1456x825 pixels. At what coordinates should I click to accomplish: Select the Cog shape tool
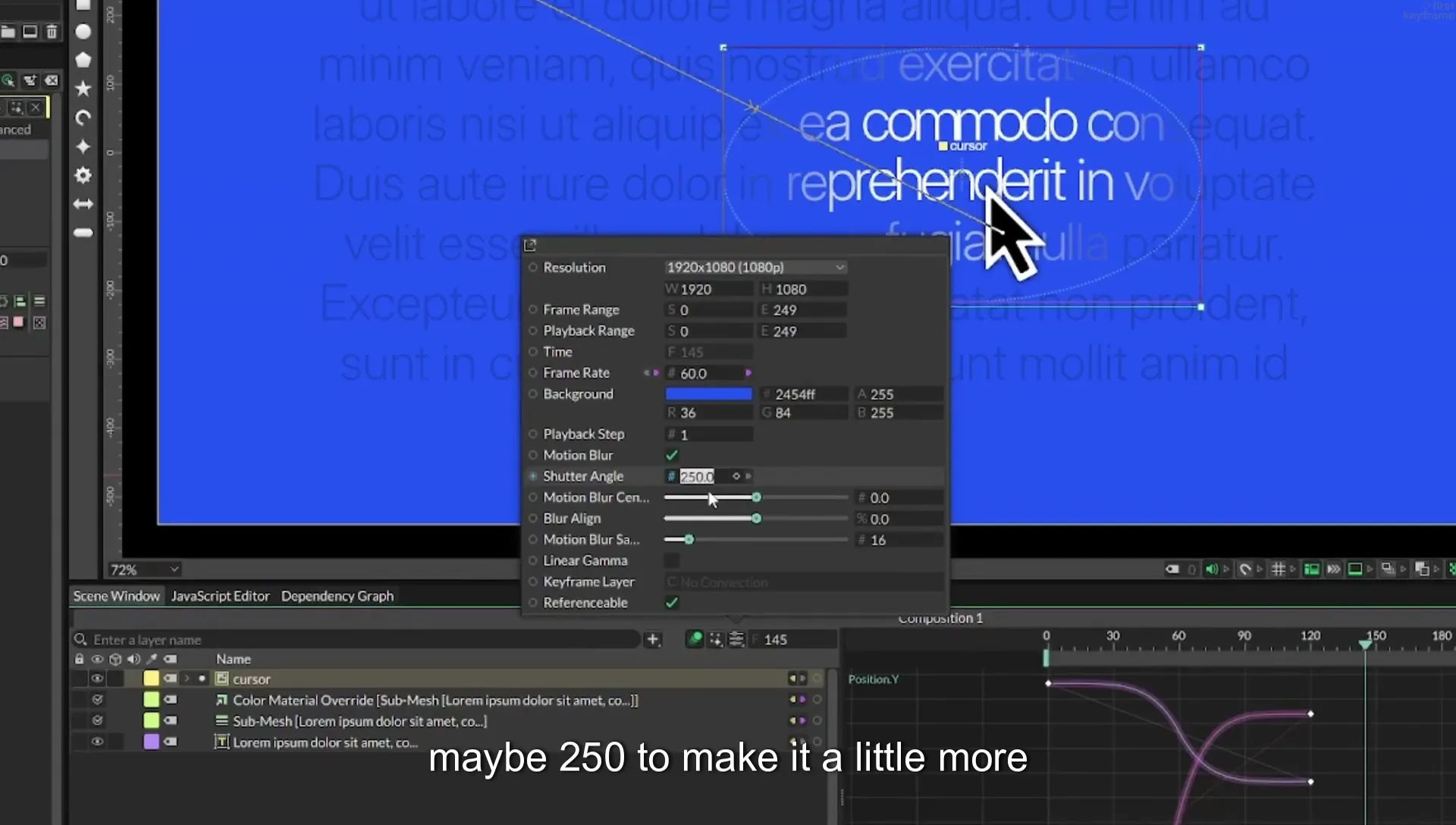coord(83,175)
